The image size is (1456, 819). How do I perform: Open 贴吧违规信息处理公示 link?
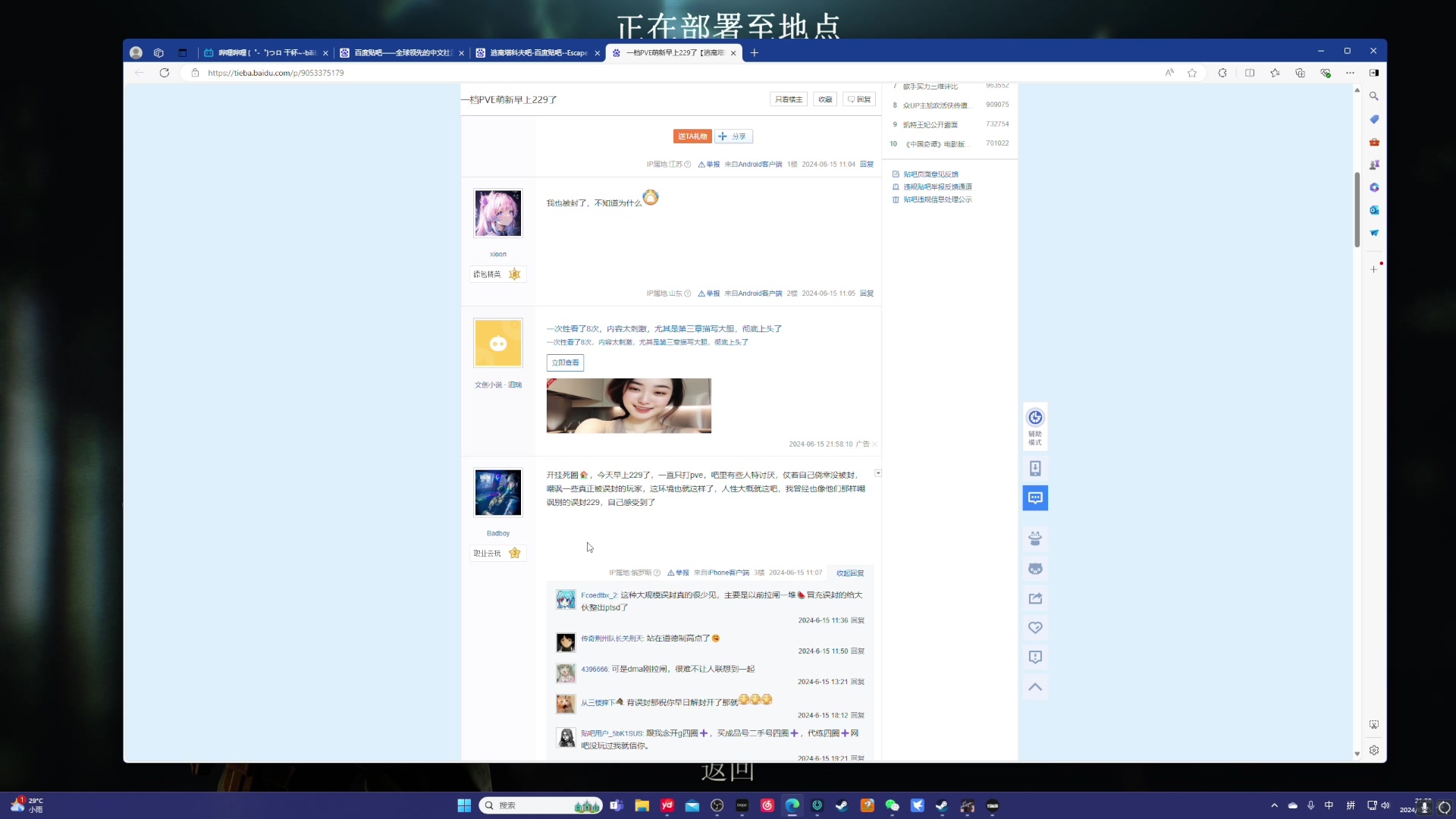coord(937,199)
